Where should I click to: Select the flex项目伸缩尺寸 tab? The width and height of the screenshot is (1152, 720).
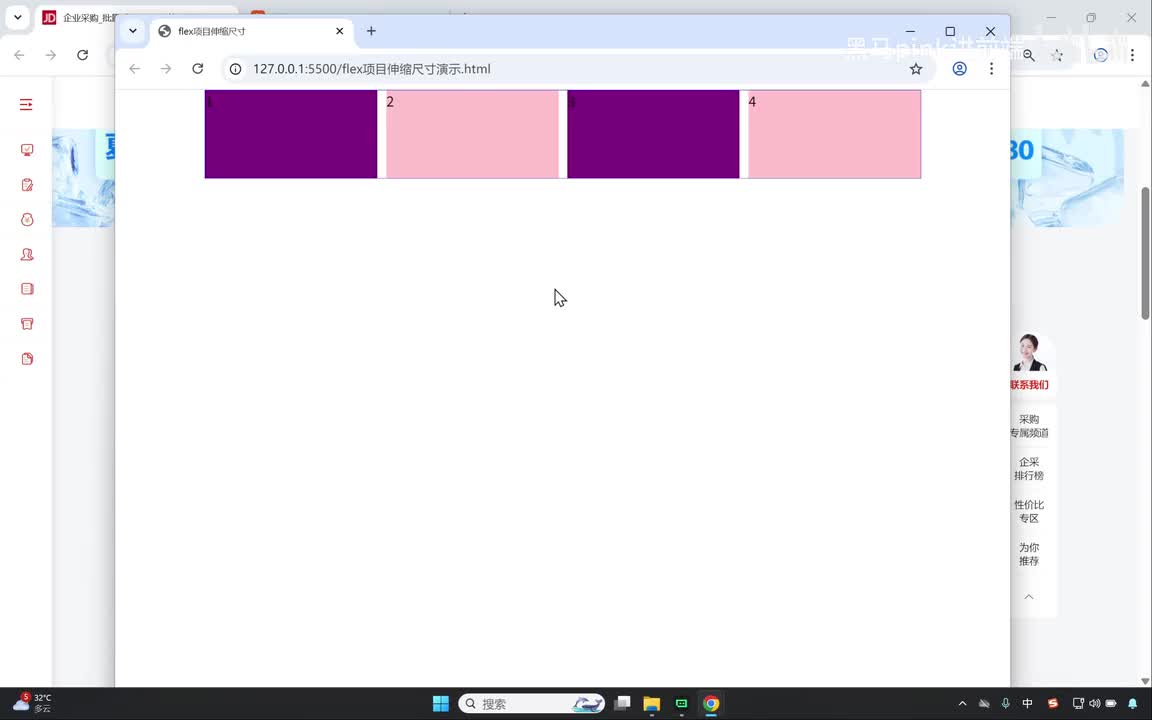[251, 31]
